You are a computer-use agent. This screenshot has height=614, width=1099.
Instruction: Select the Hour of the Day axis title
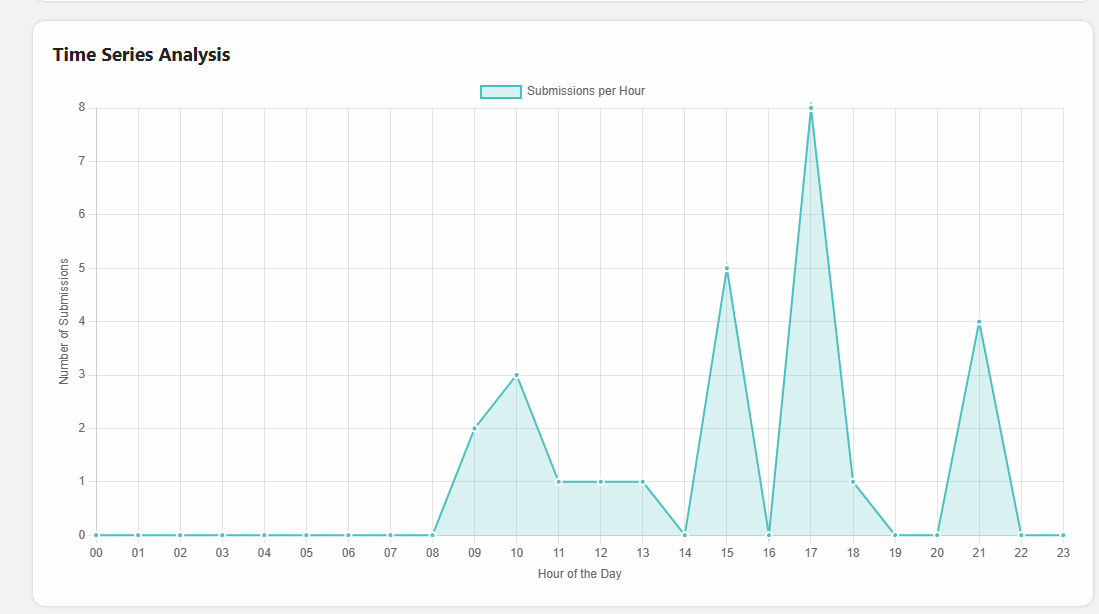tap(579, 573)
